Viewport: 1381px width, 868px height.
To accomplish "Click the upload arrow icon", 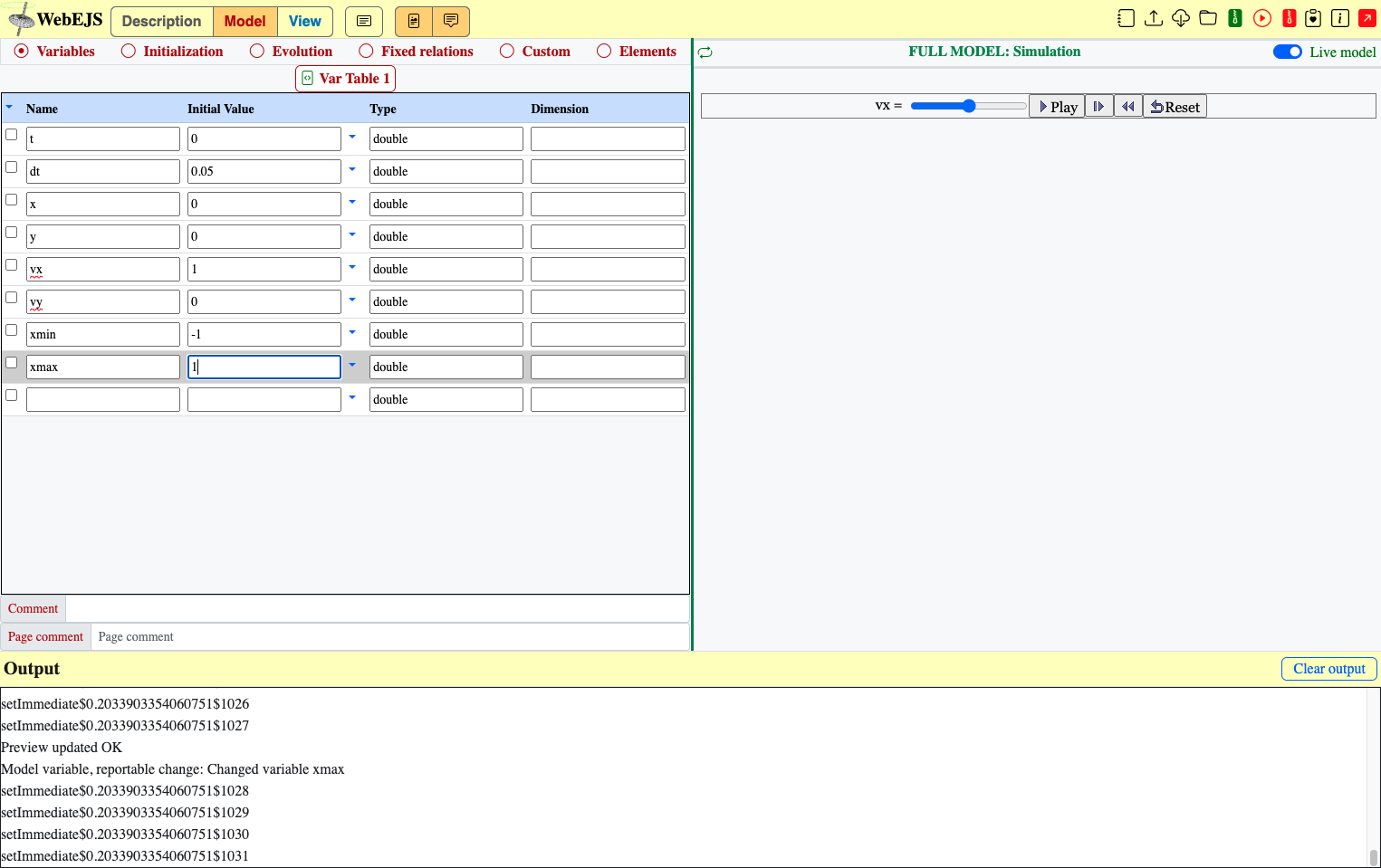I will (x=1154, y=18).
